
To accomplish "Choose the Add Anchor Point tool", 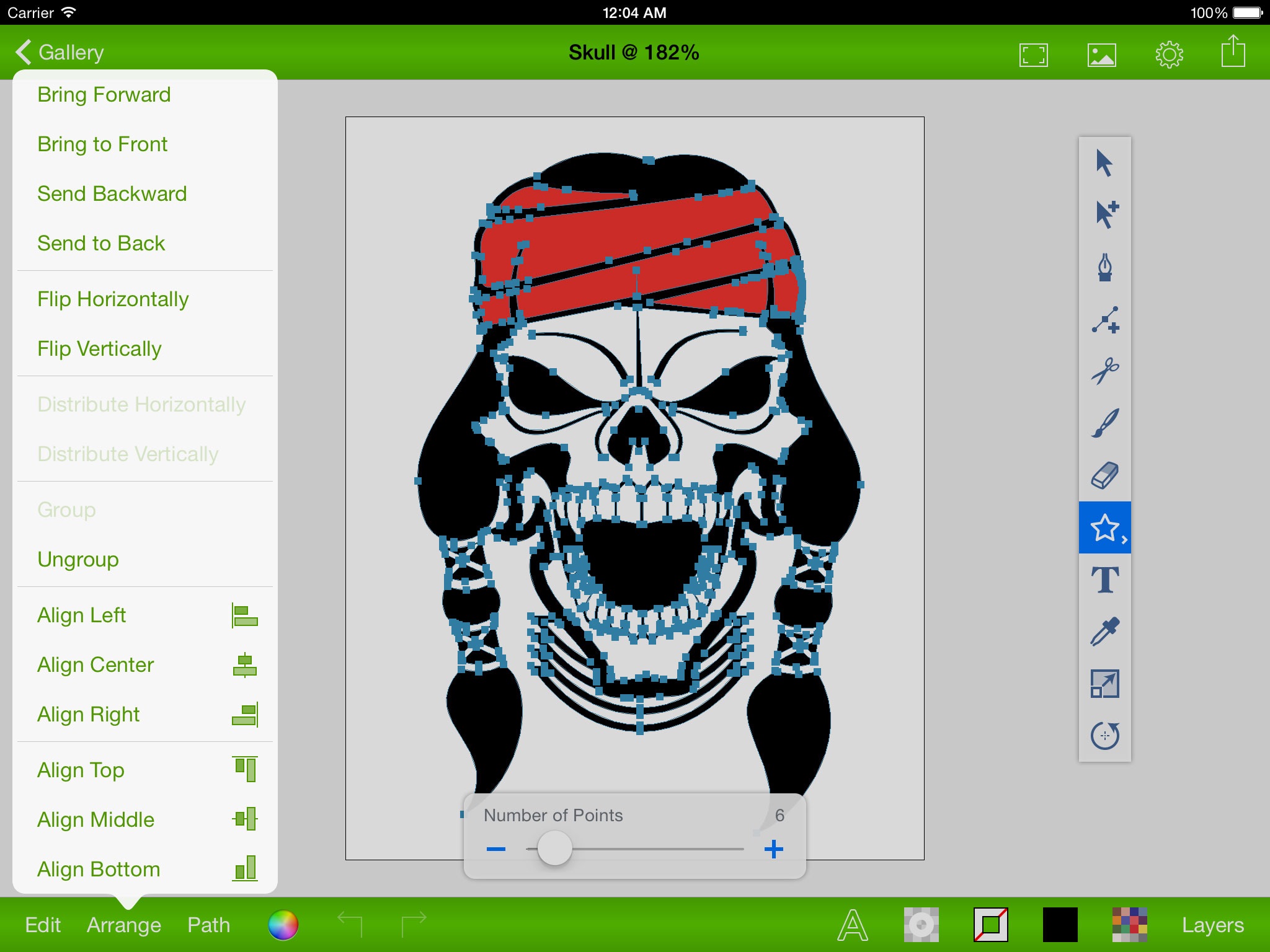I will click(x=1104, y=320).
